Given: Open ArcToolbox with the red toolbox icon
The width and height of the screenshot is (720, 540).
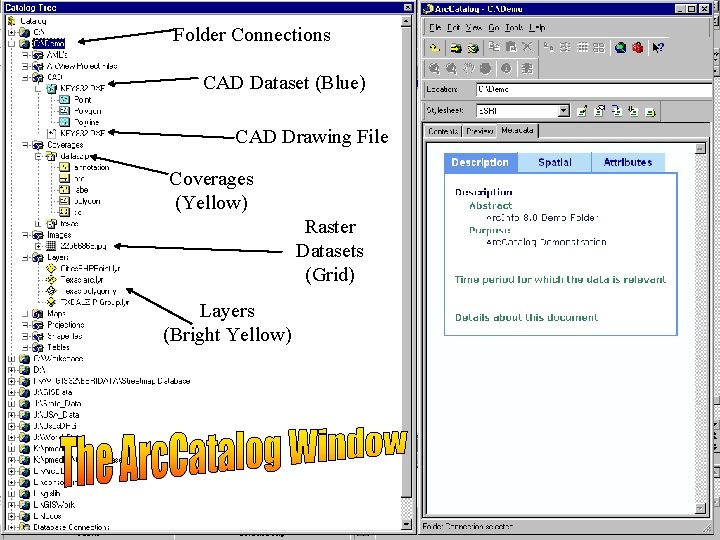Looking at the screenshot, I should click(x=637, y=47).
